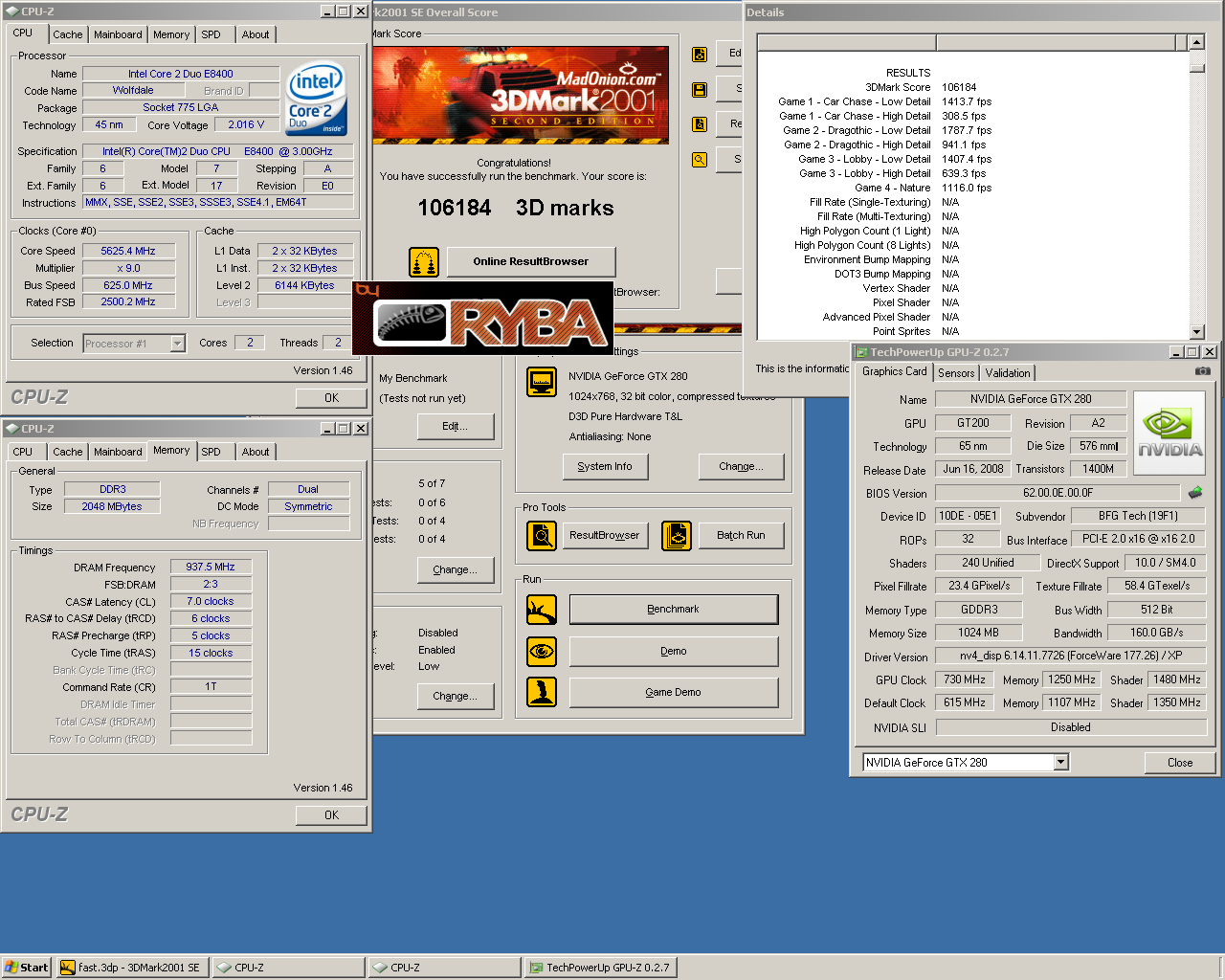1225x980 pixels.
Task: Click Edit... under My Benchmark
Action: (456, 427)
